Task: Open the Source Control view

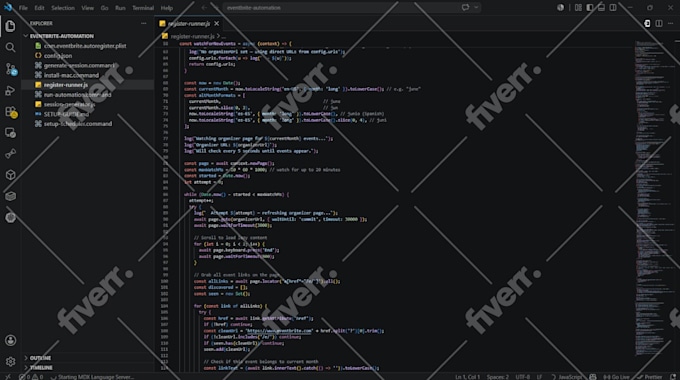Action: (x=11, y=69)
